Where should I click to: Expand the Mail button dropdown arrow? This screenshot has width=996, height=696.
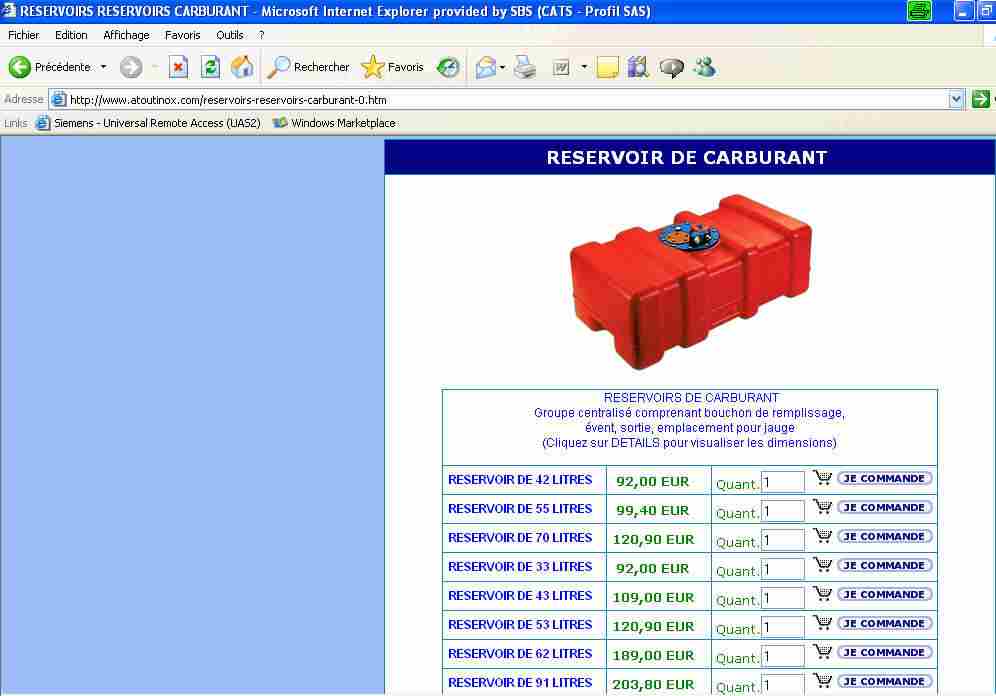503,67
